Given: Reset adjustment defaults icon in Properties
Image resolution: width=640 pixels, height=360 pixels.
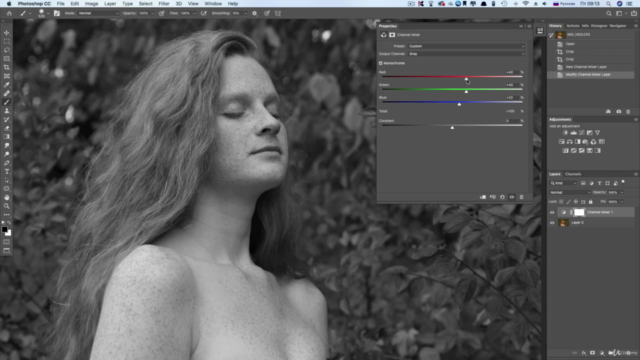Looking at the screenshot, I should click(502, 197).
